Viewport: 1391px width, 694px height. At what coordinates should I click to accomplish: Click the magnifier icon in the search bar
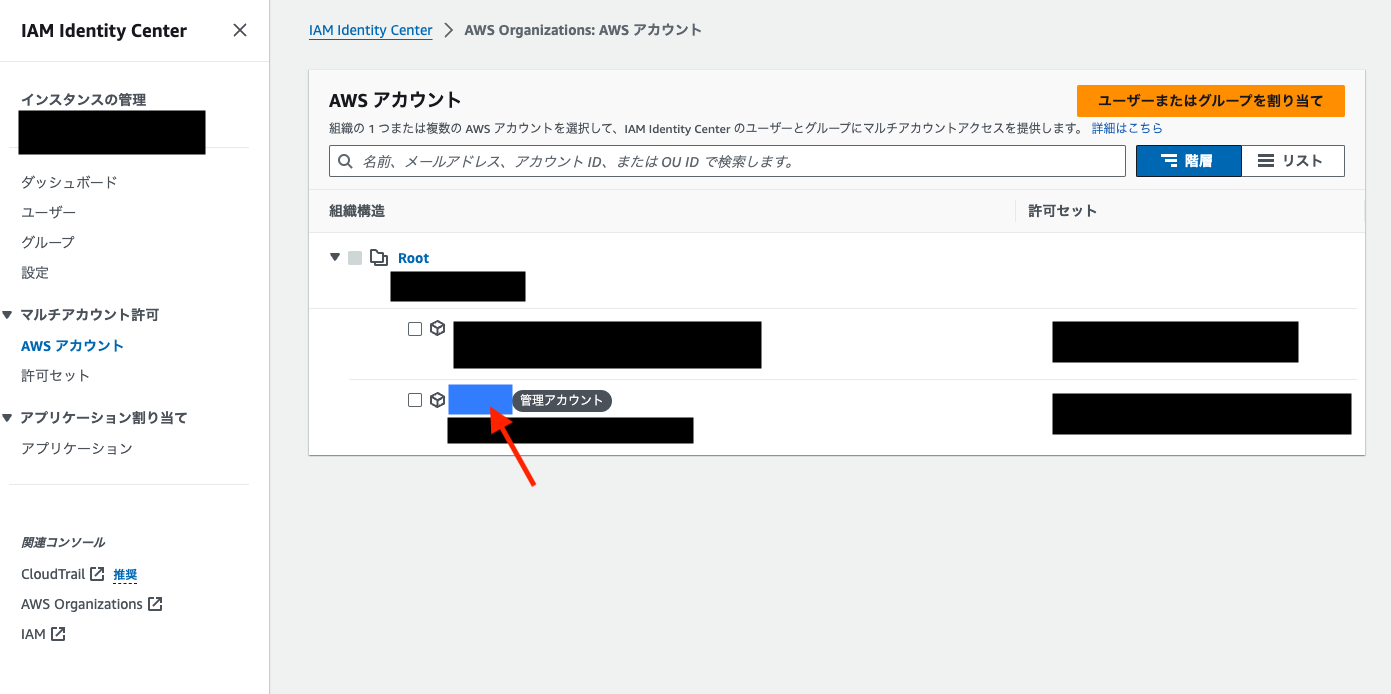(345, 160)
